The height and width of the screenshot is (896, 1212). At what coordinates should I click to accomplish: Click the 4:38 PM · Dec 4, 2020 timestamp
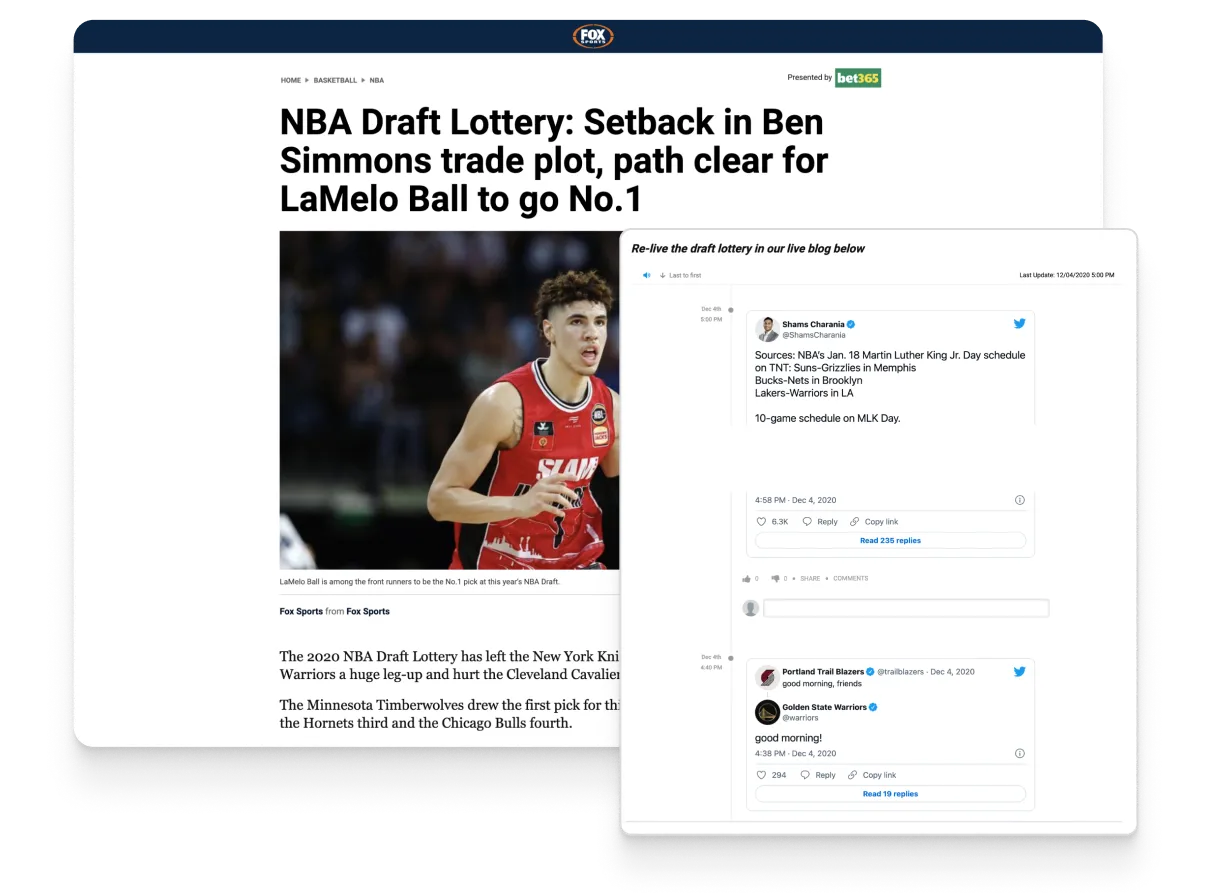(x=796, y=753)
